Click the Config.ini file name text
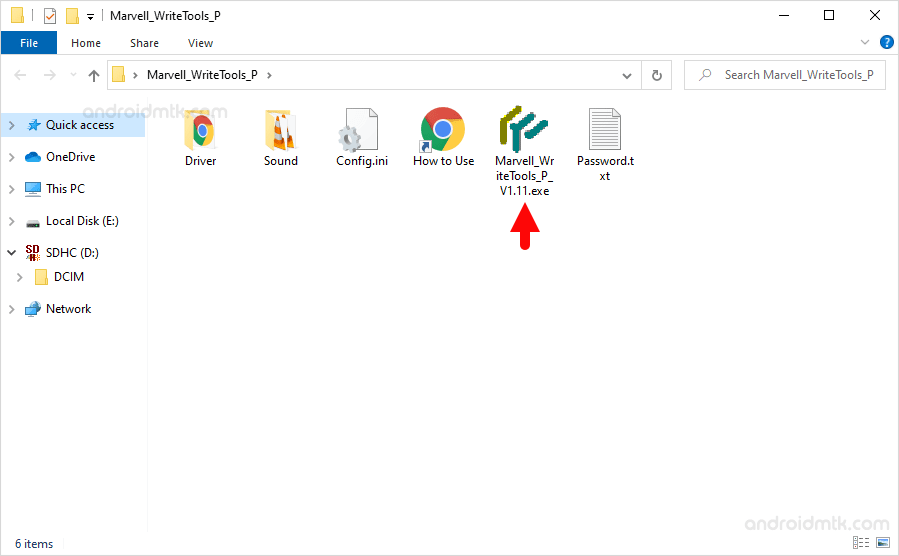This screenshot has width=899, height=556. pos(362,161)
